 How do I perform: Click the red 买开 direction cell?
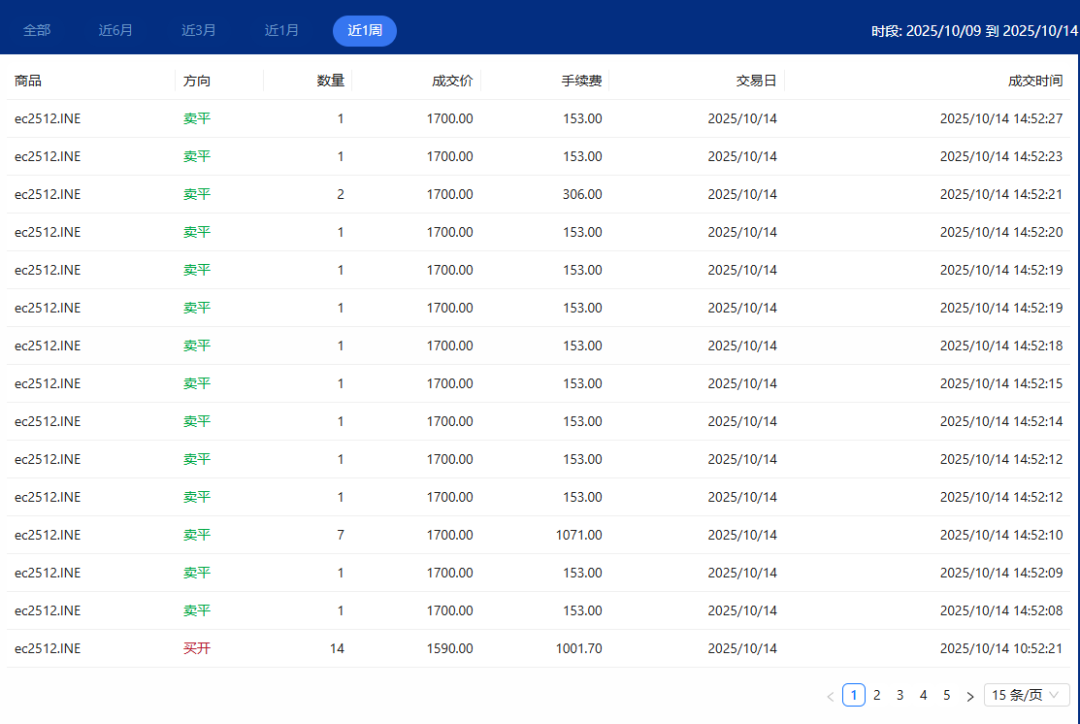[x=197, y=648]
